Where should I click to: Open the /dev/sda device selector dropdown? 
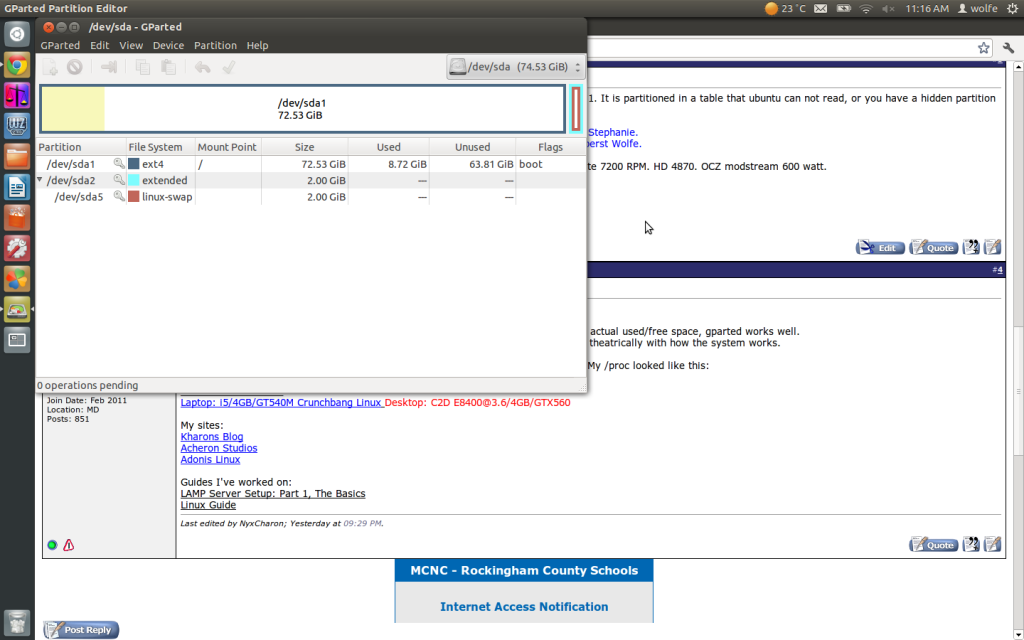[x=514, y=66]
